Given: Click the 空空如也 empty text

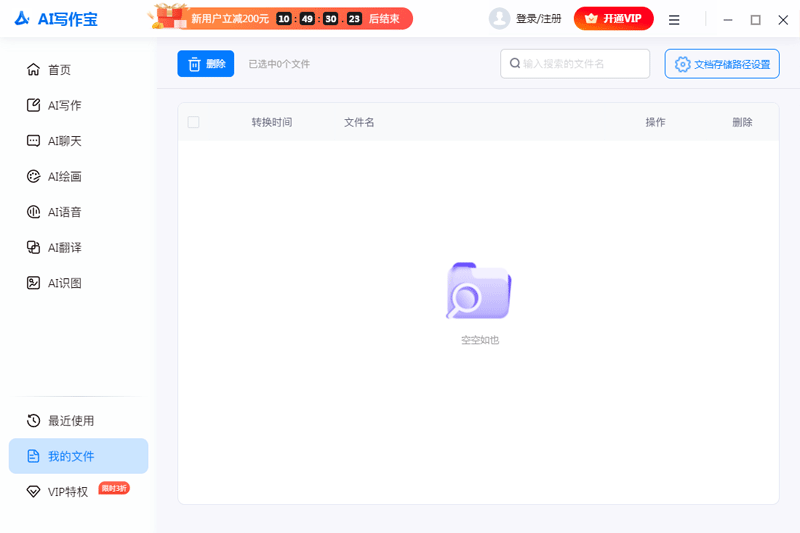Looking at the screenshot, I should (x=480, y=340).
